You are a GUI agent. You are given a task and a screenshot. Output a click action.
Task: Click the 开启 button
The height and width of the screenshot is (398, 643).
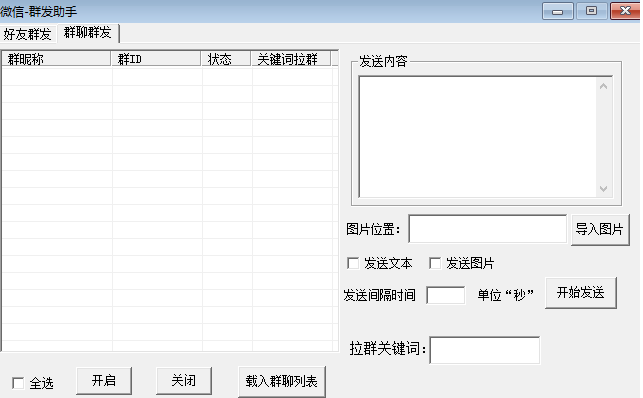[104, 381]
